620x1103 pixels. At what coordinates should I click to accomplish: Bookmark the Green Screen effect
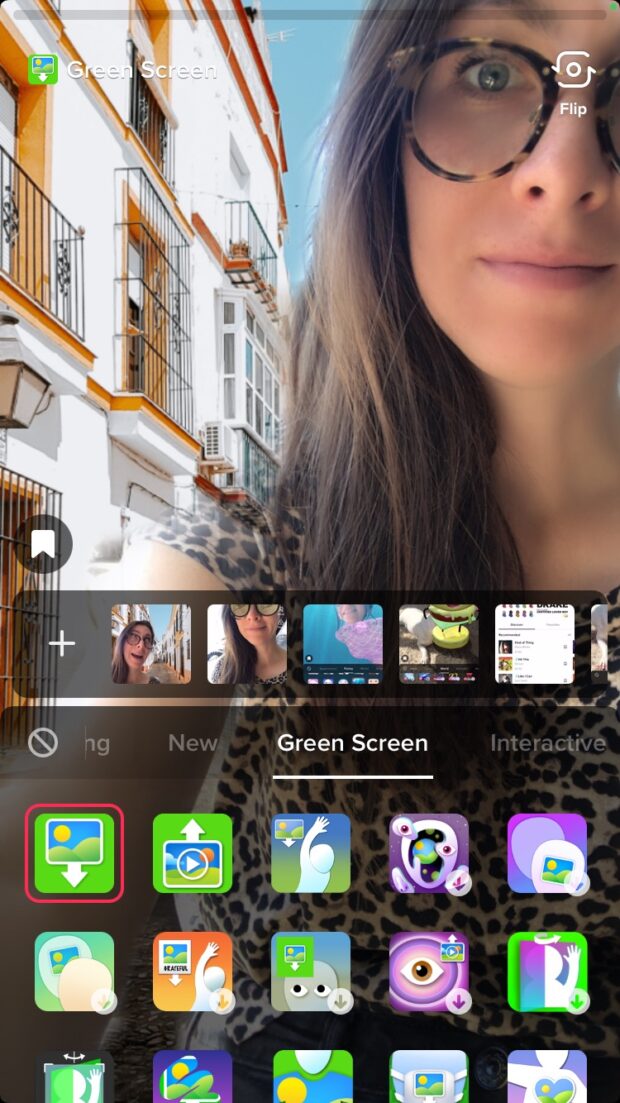[43, 544]
